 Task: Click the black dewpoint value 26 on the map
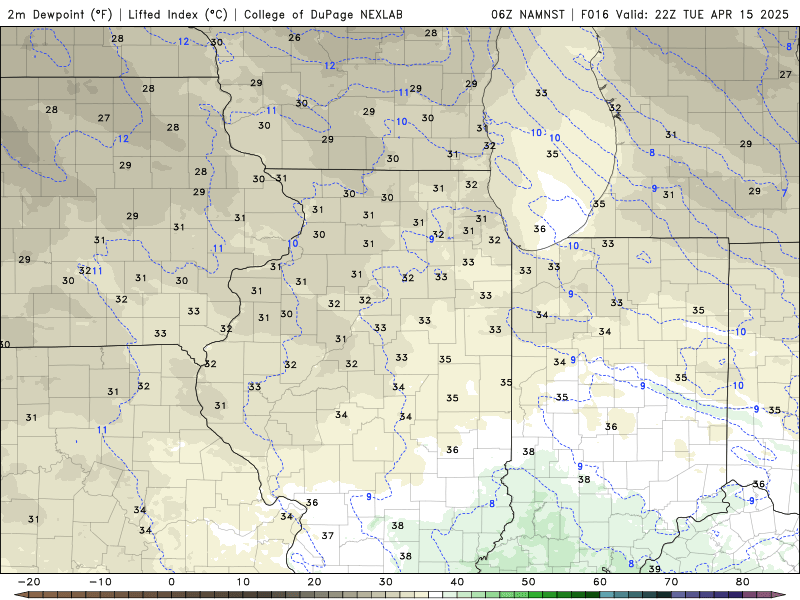[294, 37]
